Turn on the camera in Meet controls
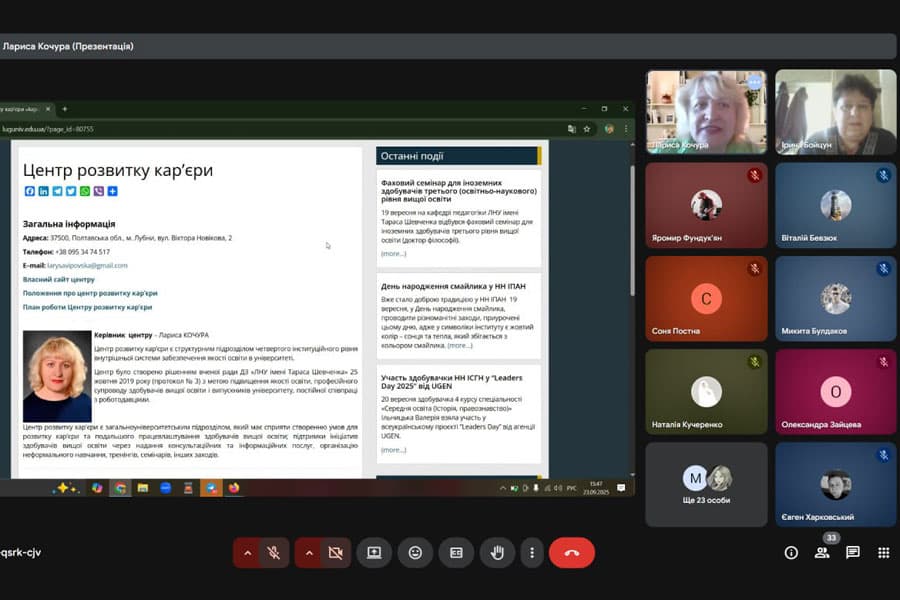This screenshot has height=600, width=900. (x=335, y=553)
